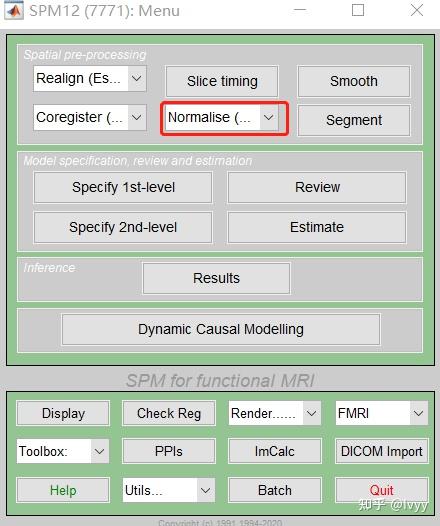The height and width of the screenshot is (526, 440).
Task: Launch Dynamic Causal Modelling
Action: coord(221,329)
